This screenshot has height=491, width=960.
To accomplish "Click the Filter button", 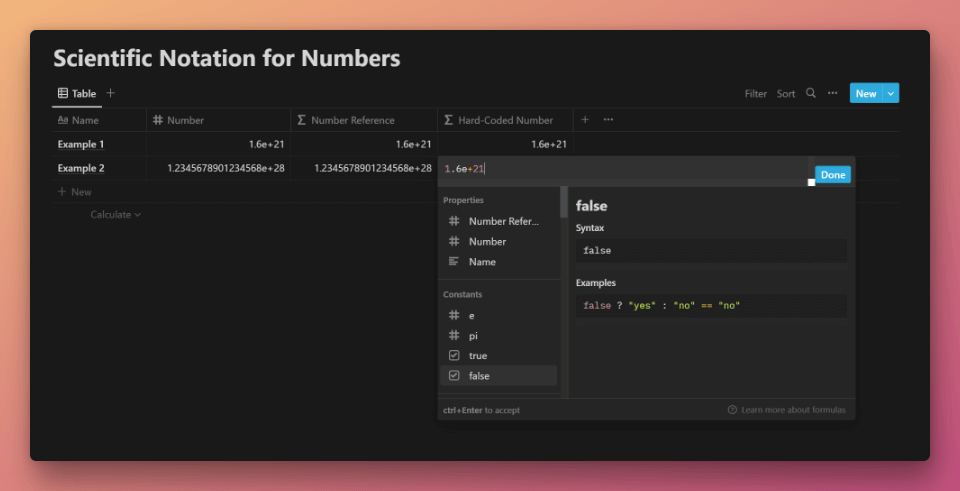I will (756, 94).
